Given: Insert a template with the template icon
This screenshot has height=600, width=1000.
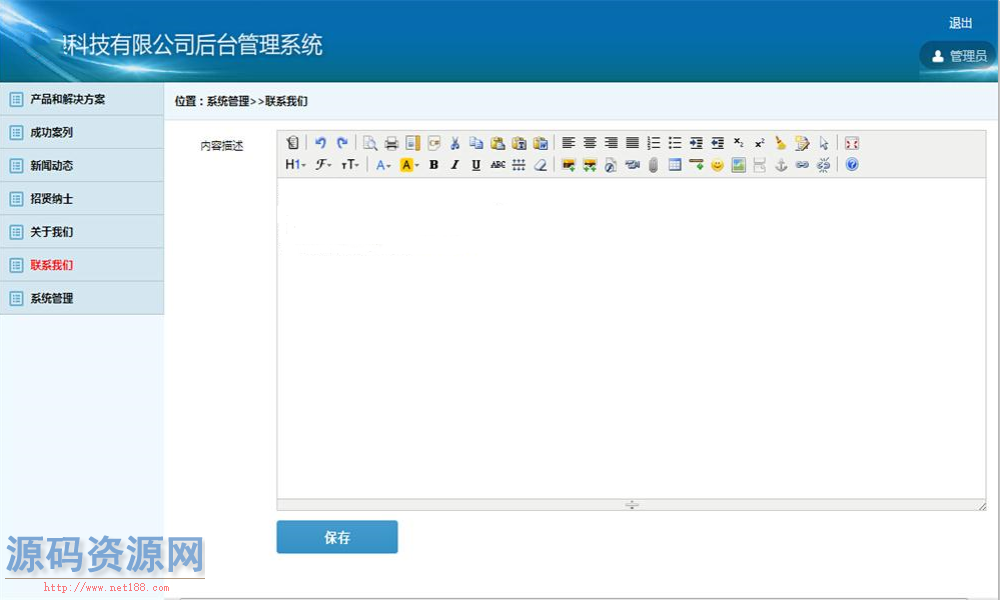Looking at the screenshot, I should [413, 143].
